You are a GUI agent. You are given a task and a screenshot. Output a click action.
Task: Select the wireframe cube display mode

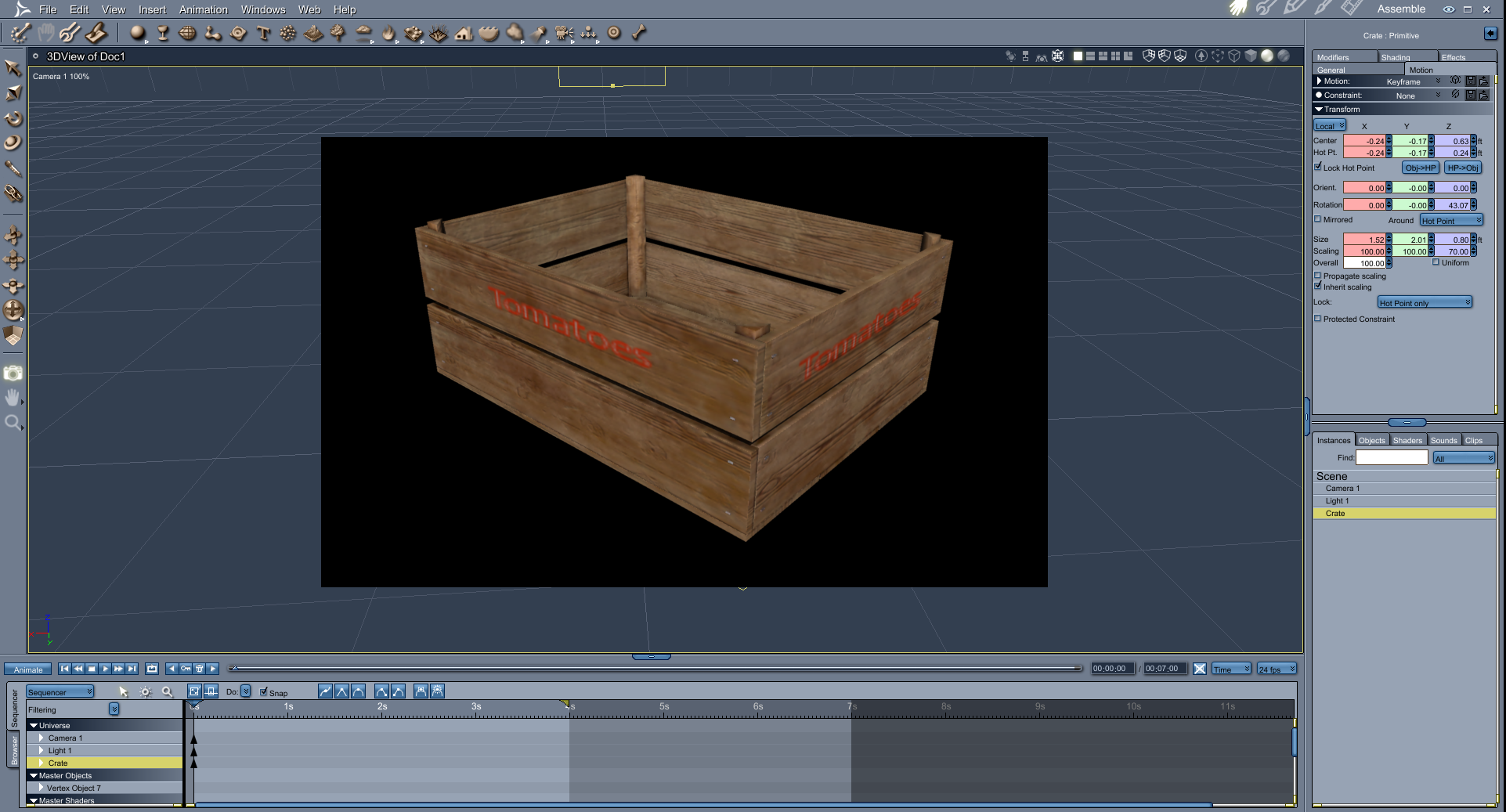pyautogui.click(x=1234, y=56)
